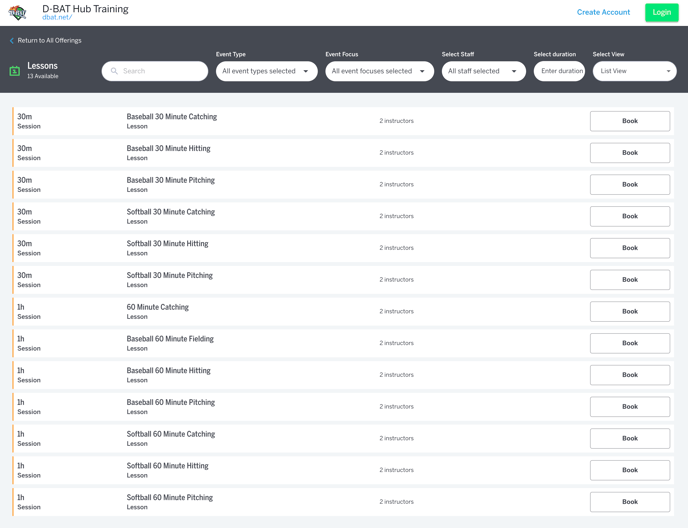Click the back chevron beside Return to All Offerings

point(11,40)
